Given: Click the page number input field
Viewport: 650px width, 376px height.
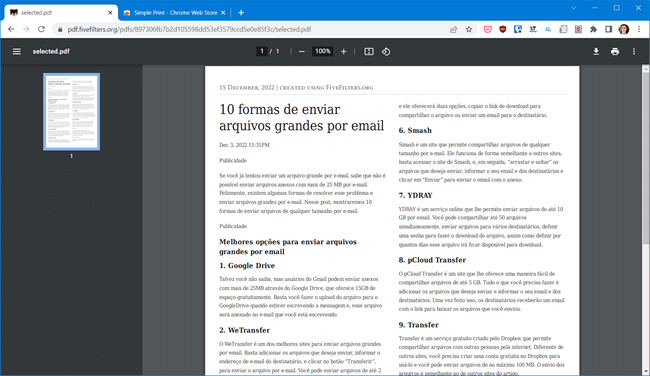Looking at the screenshot, I should coord(262,51).
